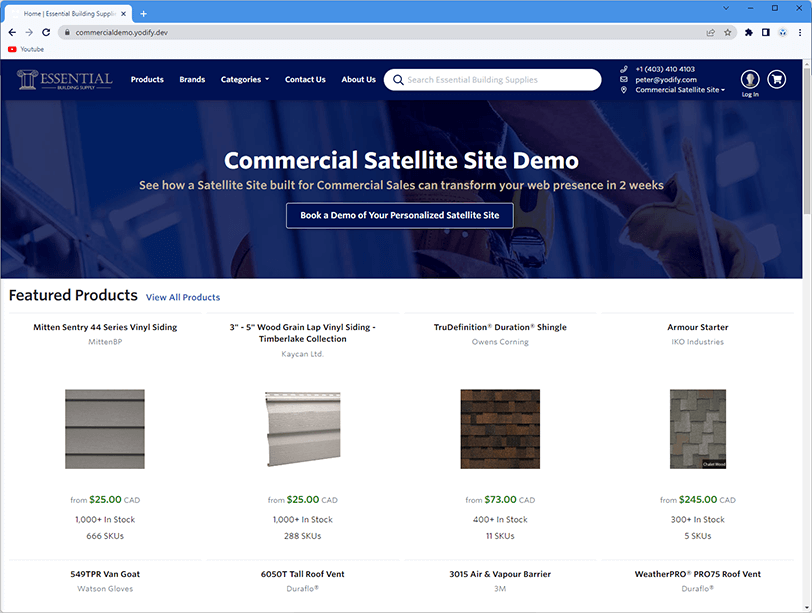Open the Chrome profile avatar icon
This screenshot has height=613, width=812.
pyautogui.click(x=782, y=32)
